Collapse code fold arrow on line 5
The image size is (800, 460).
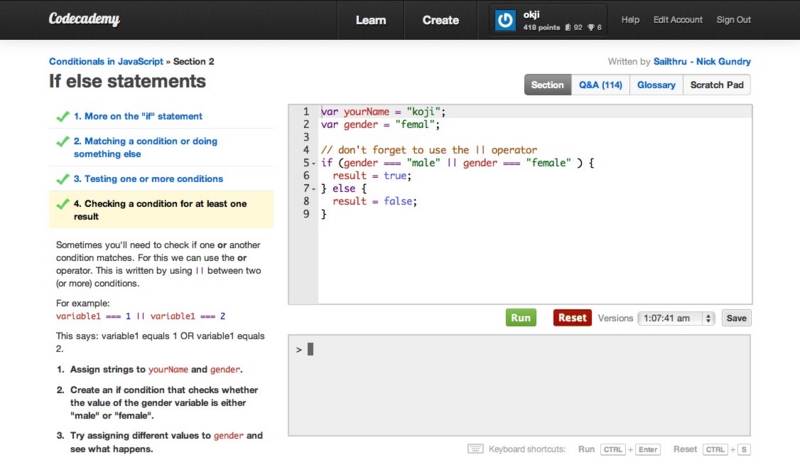pos(314,164)
